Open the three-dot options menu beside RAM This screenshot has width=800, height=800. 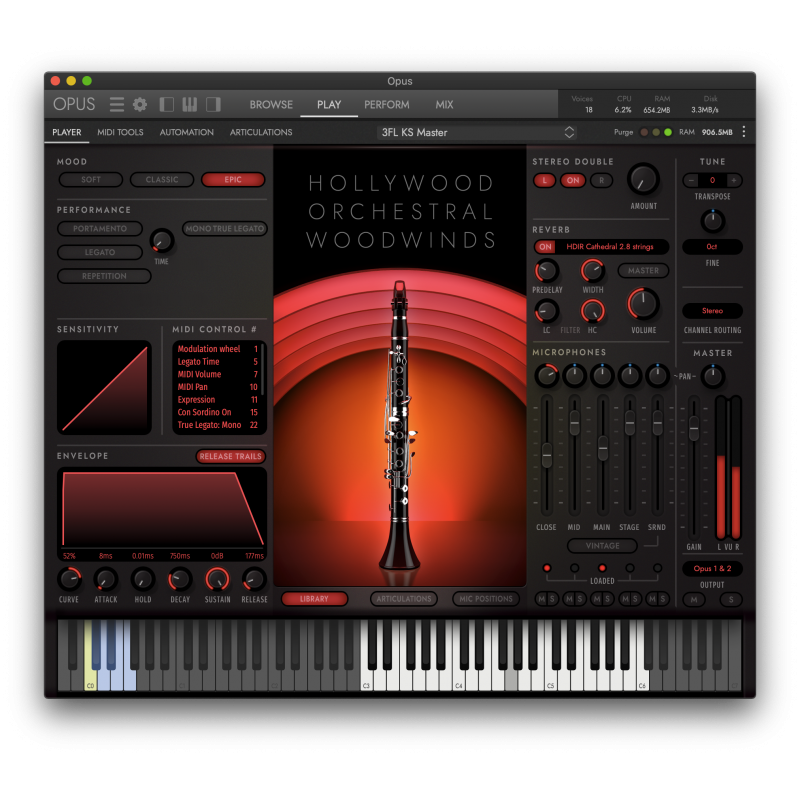coord(744,132)
